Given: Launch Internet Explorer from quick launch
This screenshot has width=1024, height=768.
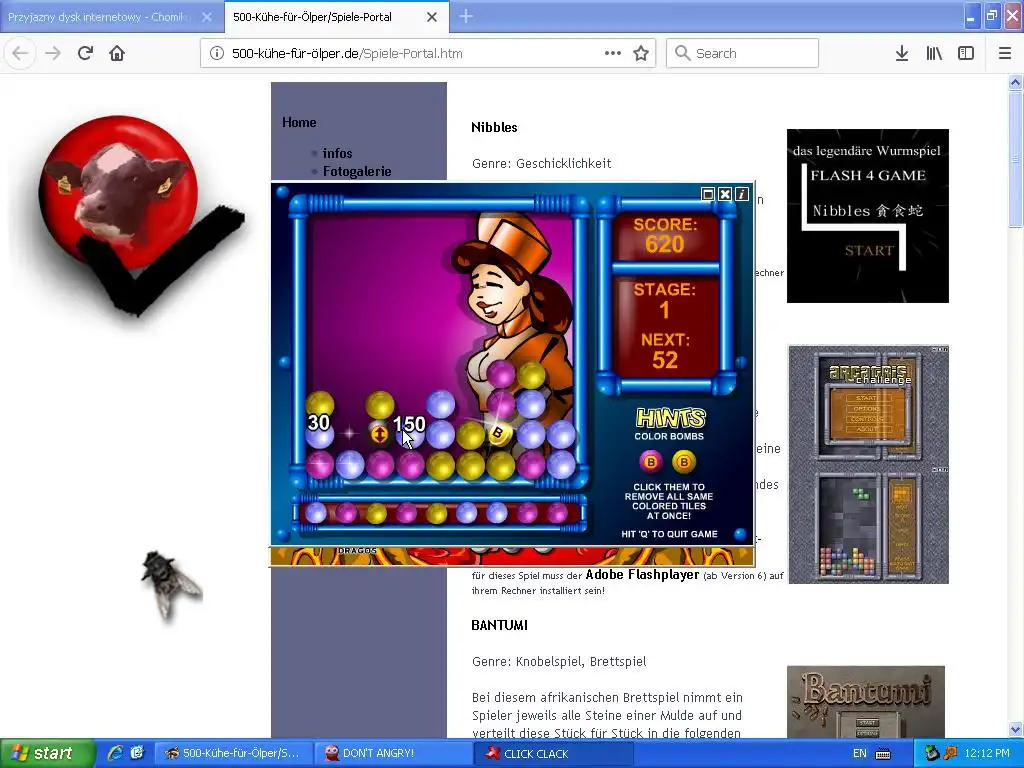Looking at the screenshot, I should click(116, 753).
